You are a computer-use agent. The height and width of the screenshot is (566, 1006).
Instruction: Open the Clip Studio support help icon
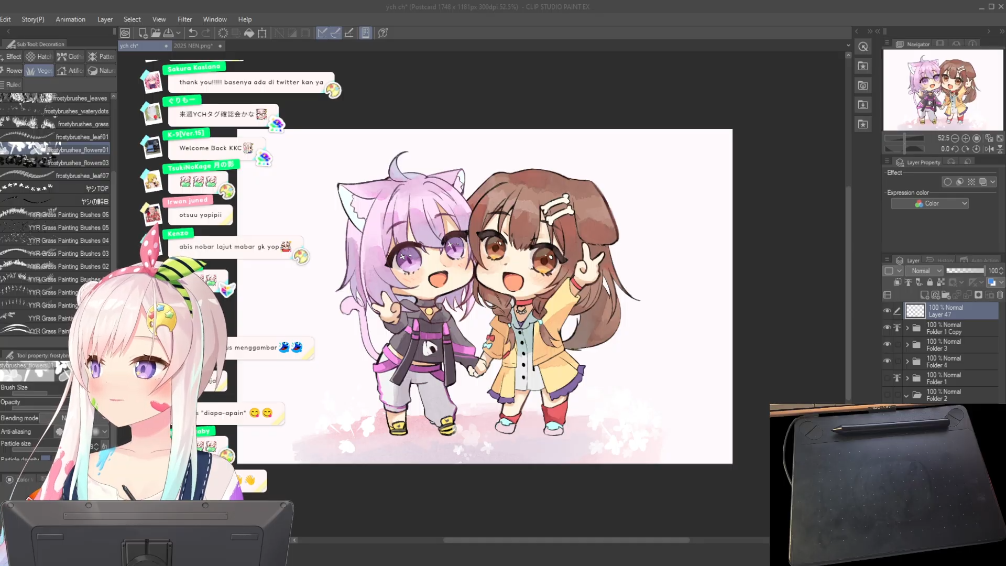383,33
